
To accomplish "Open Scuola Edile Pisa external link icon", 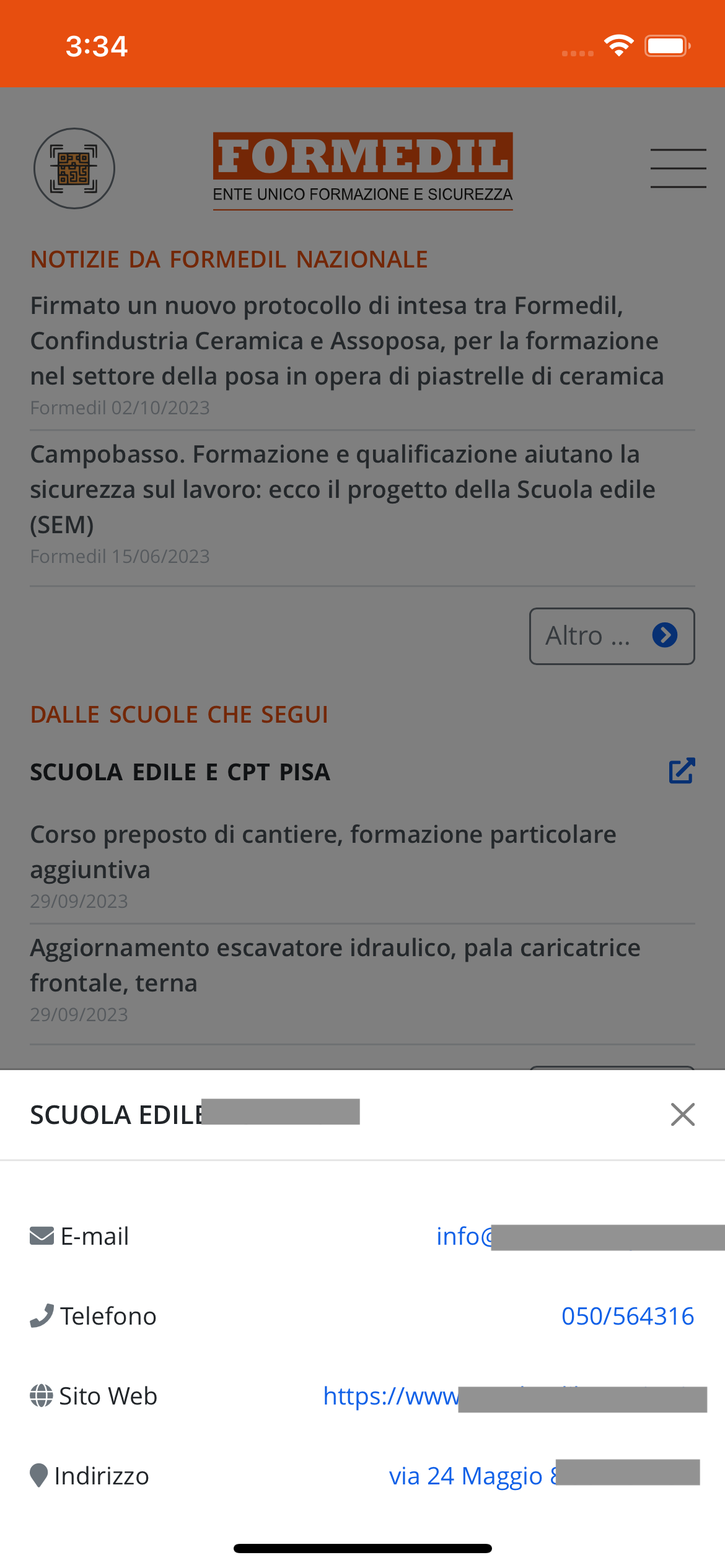I will [682, 771].
